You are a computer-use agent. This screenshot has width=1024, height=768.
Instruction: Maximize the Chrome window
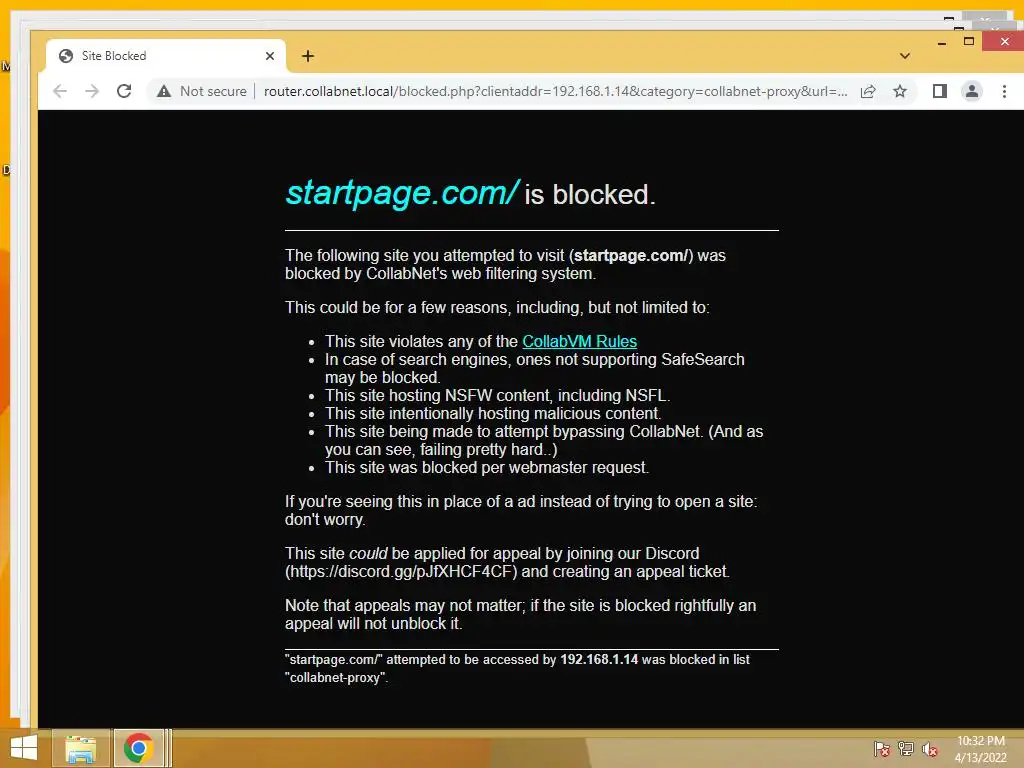click(x=969, y=42)
